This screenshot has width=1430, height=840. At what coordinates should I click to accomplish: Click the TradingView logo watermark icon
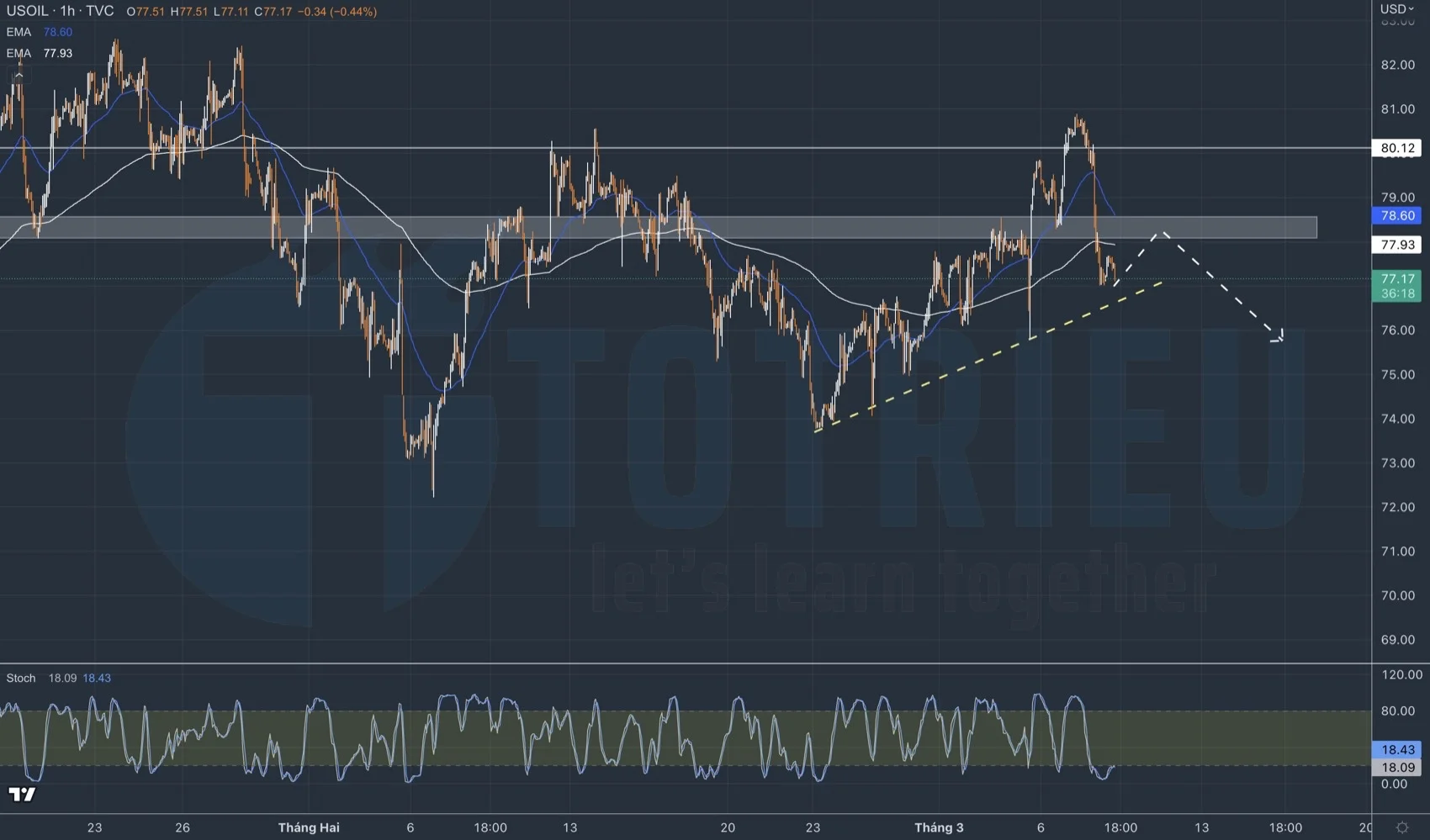click(21, 794)
